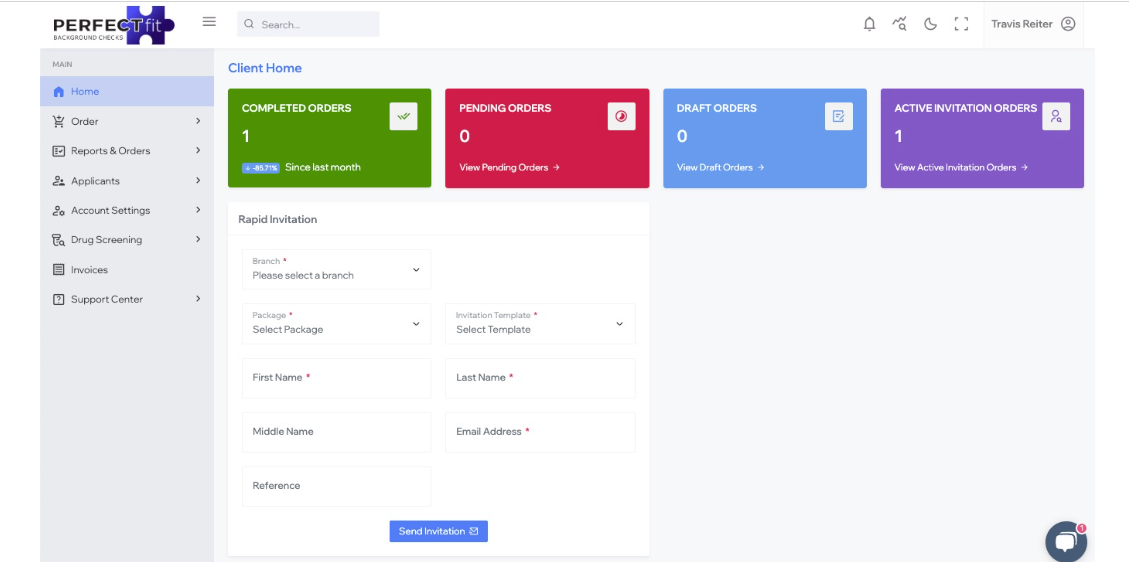Click the Search input field
The image size is (1129, 562).
308,24
